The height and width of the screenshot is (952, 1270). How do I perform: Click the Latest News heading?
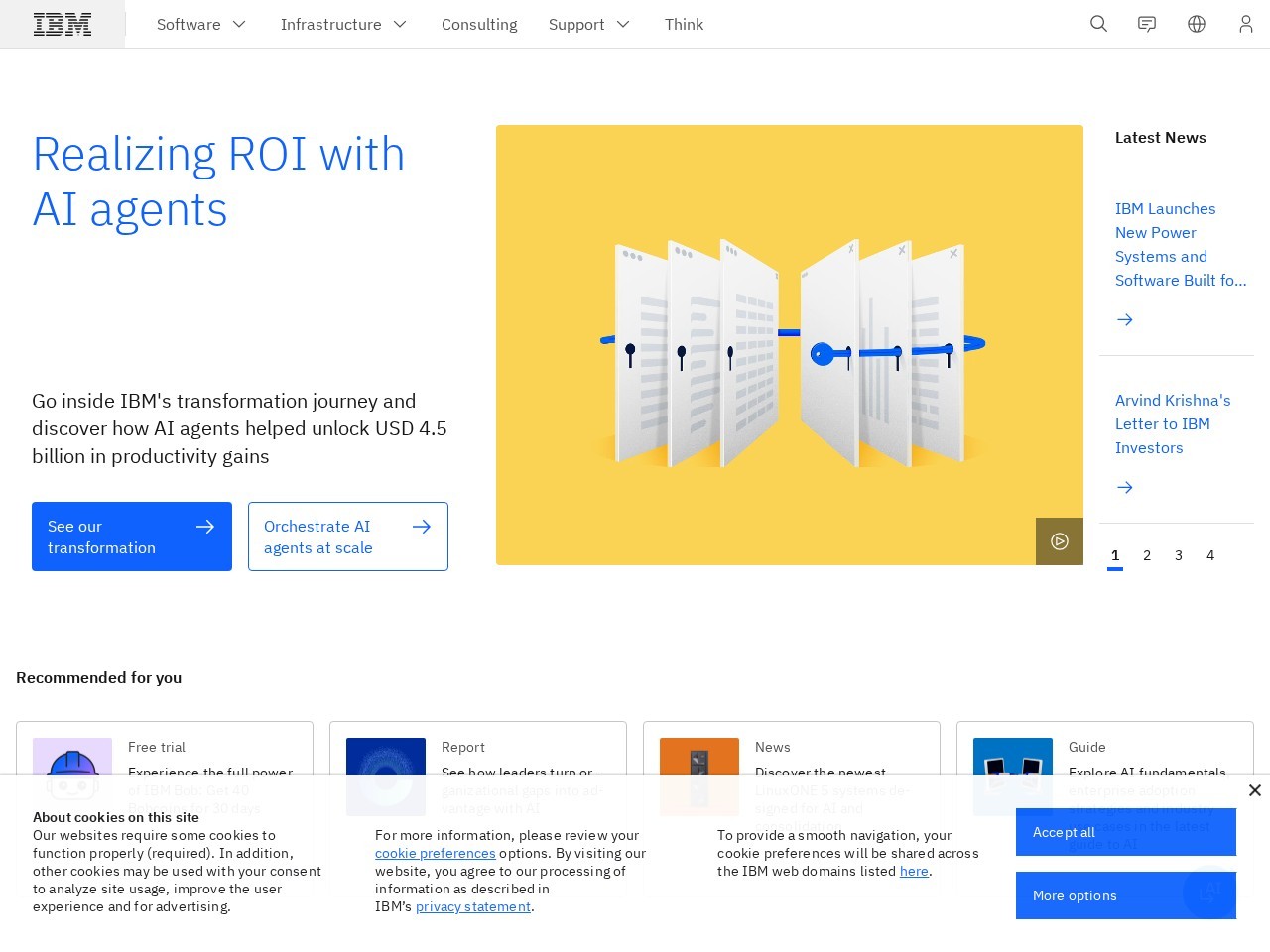pyautogui.click(x=1161, y=138)
